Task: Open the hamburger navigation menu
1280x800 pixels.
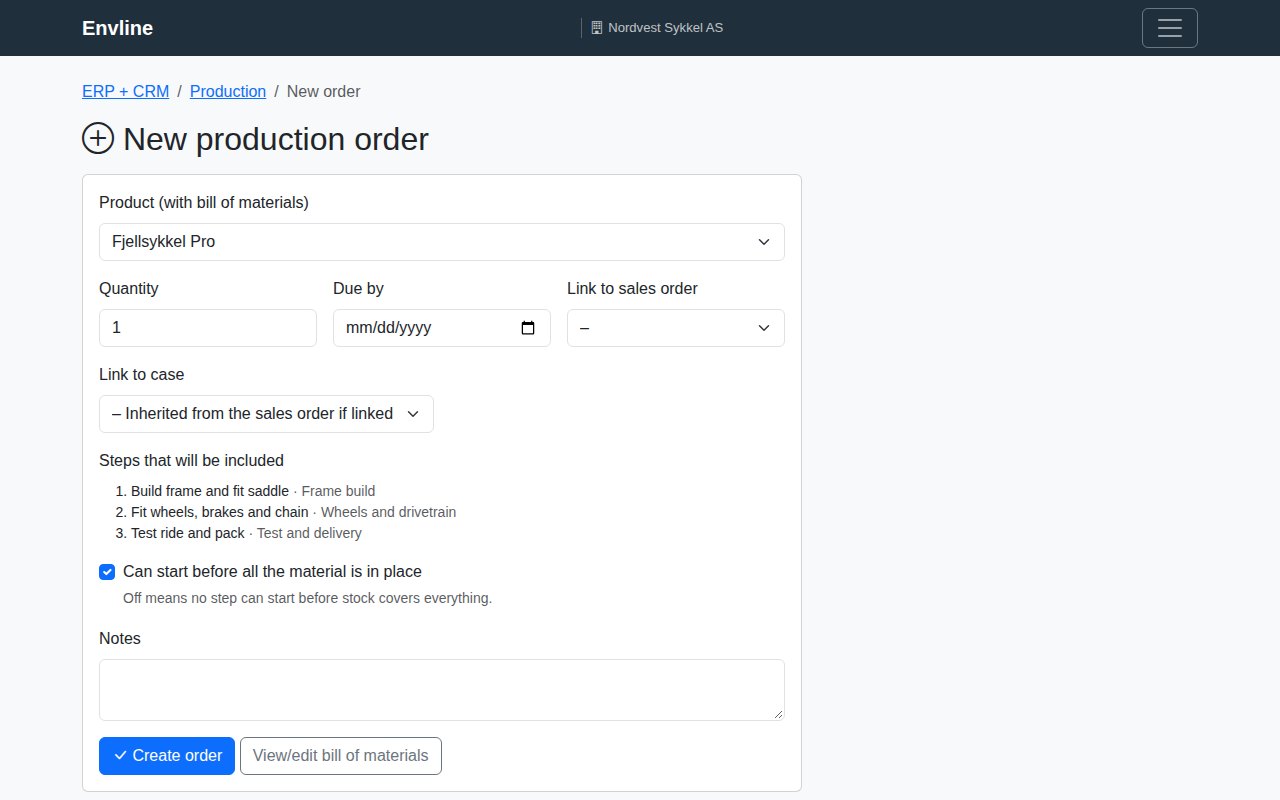Action: coord(1169,28)
